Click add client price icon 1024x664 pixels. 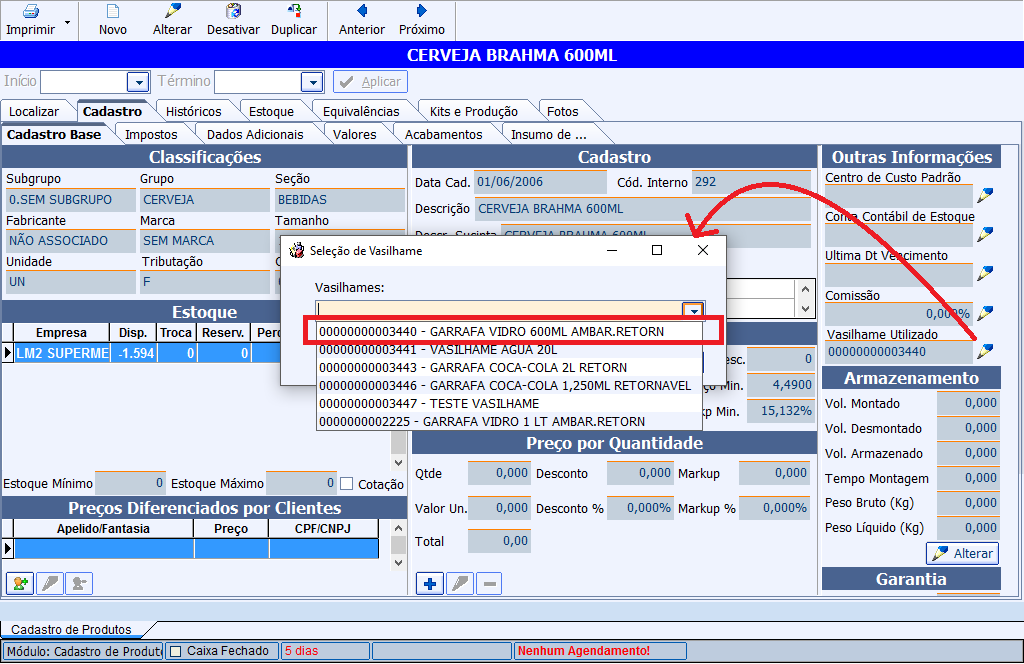[x=19, y=584]
